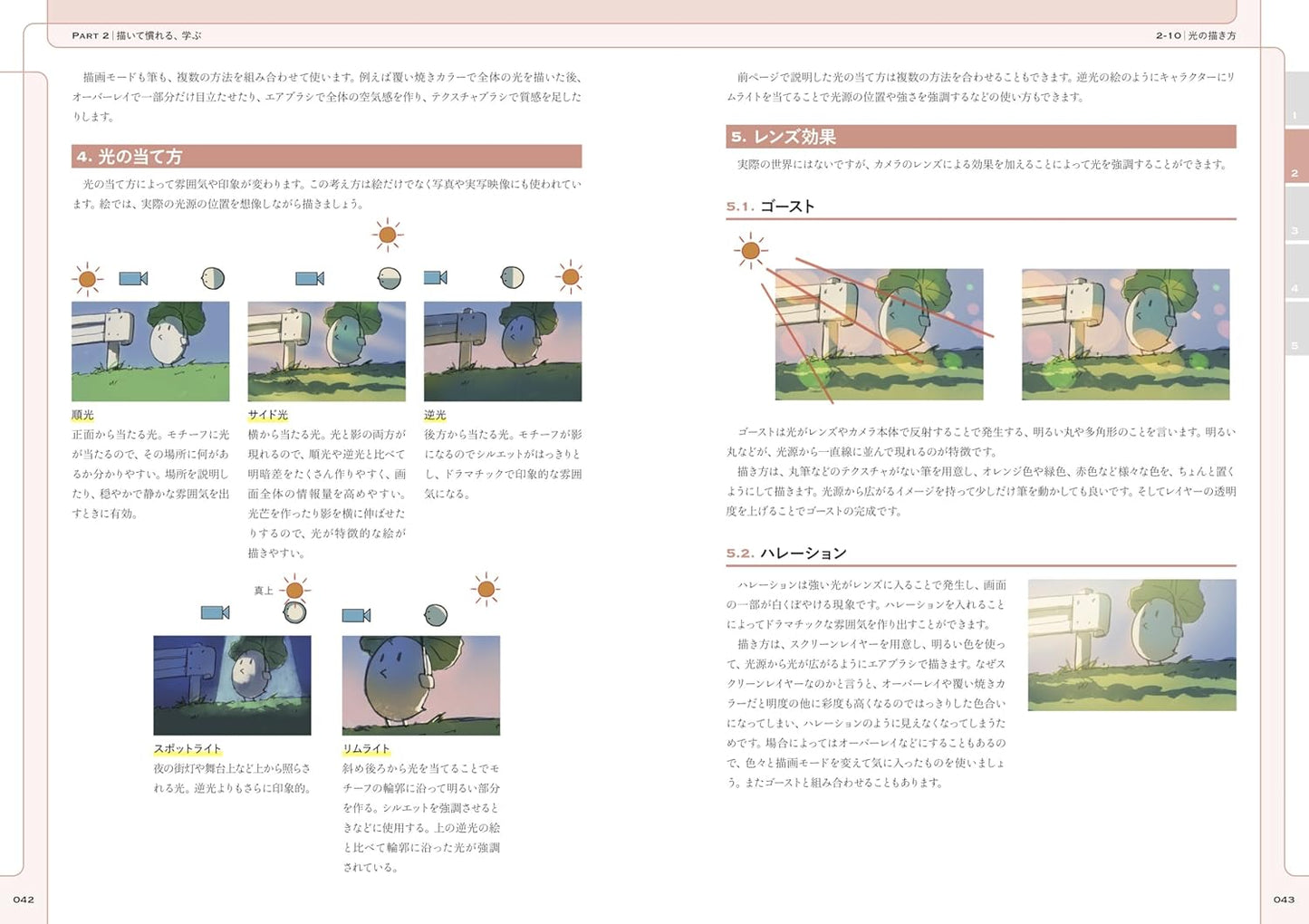Viewport: 1309px width, 924px height.
Task: Open the ハレーション example image
Action: pyautogui.click(x=1131, y=645)
